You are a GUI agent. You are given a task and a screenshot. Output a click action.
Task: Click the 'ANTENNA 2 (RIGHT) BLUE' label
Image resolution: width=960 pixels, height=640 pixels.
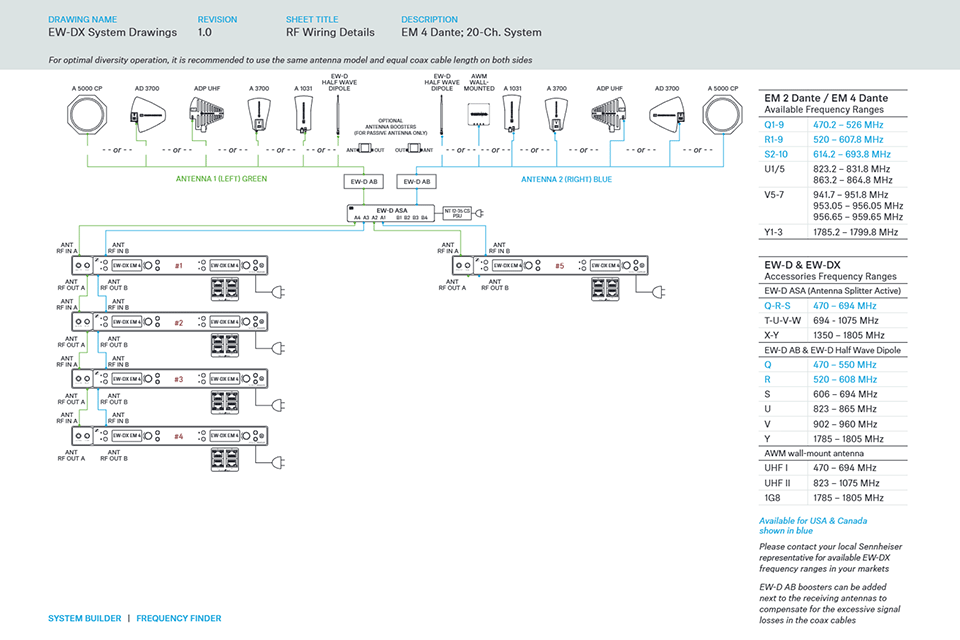coord(566,179)
